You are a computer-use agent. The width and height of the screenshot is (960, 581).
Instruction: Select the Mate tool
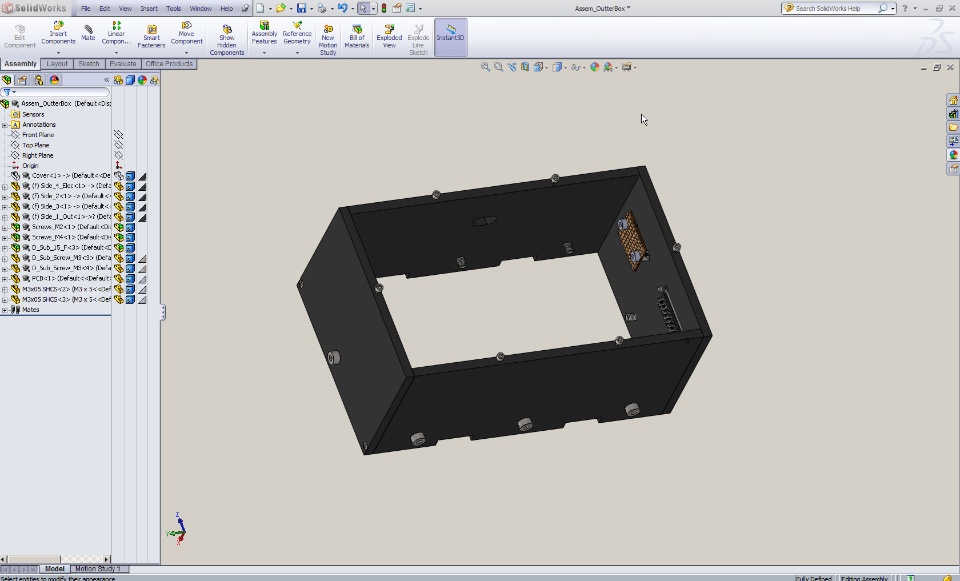pyautogui.click(x=88, y=32)
